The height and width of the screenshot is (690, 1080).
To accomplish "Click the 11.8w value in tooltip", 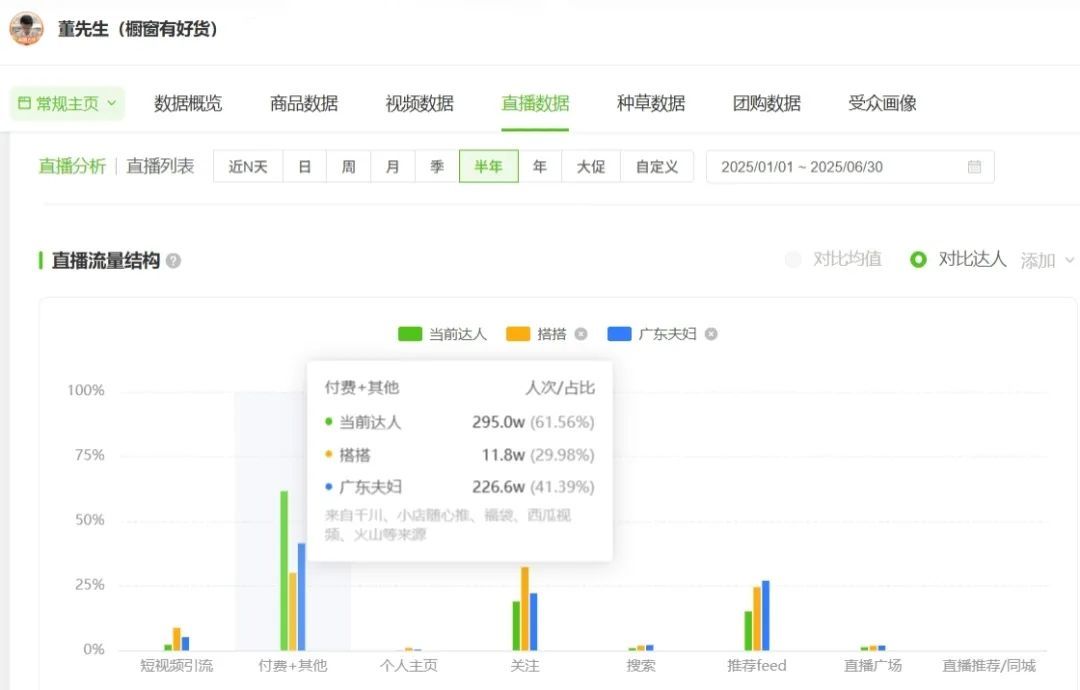I will point(503,455).
